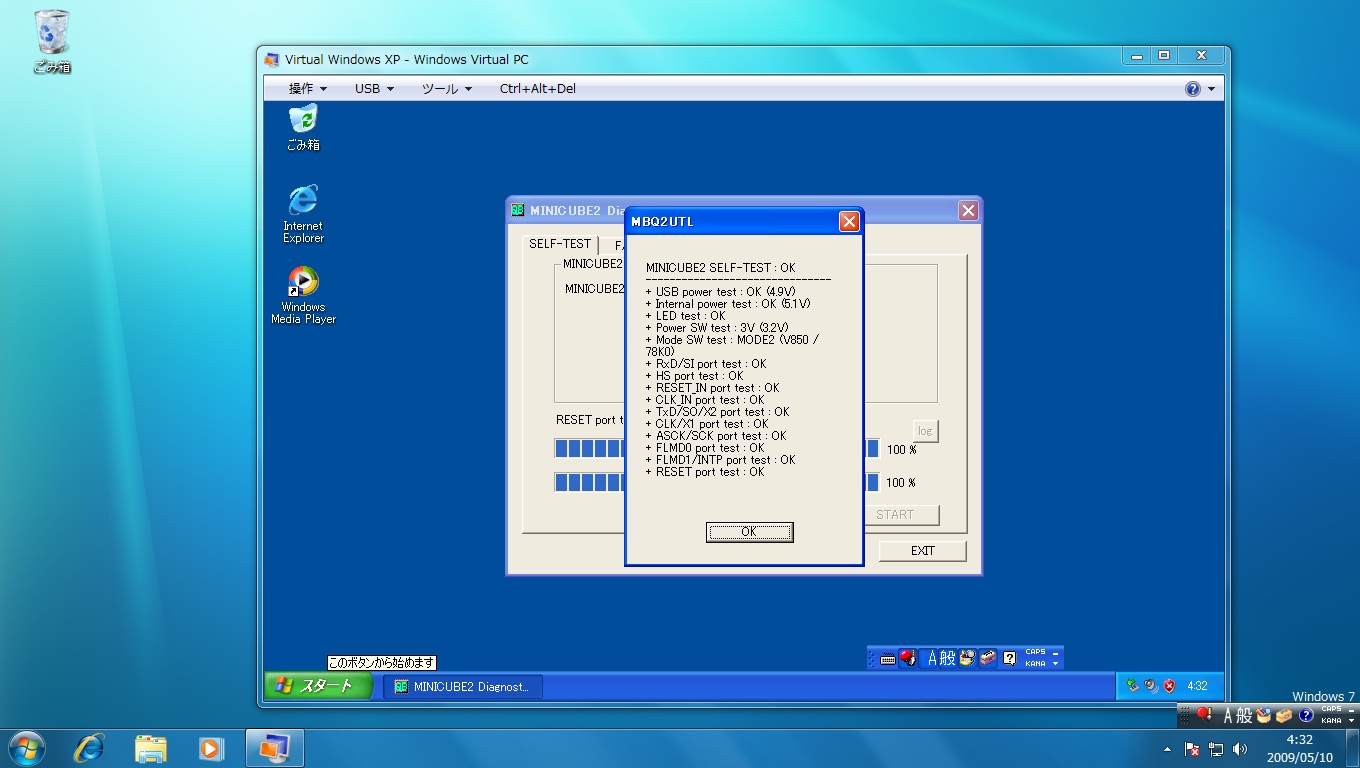Click Safely Remove Hardware icon in XP tray
This screenshot has width=1360, height=768.
(1133, 686)
